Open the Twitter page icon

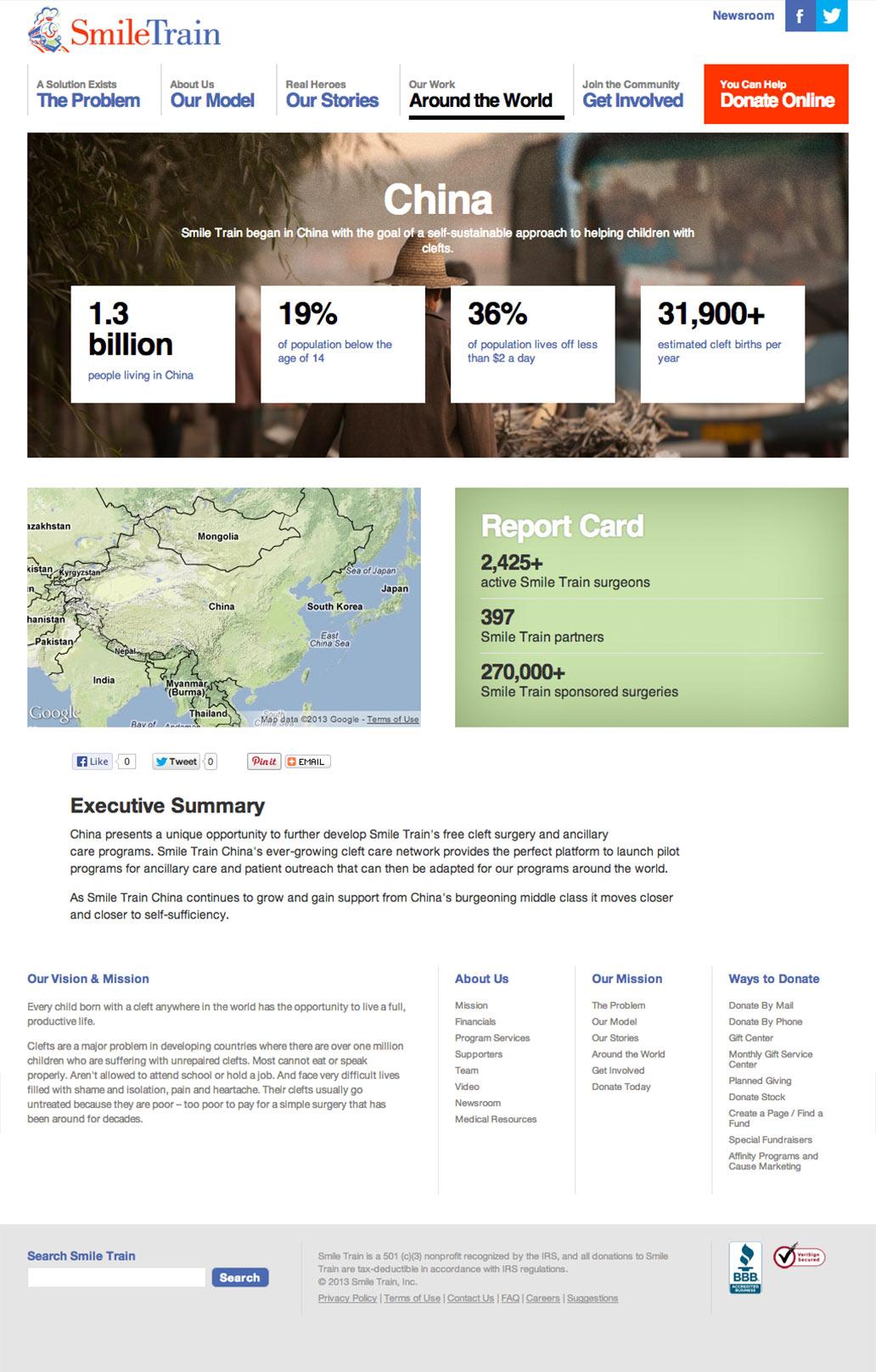point(832,15)
